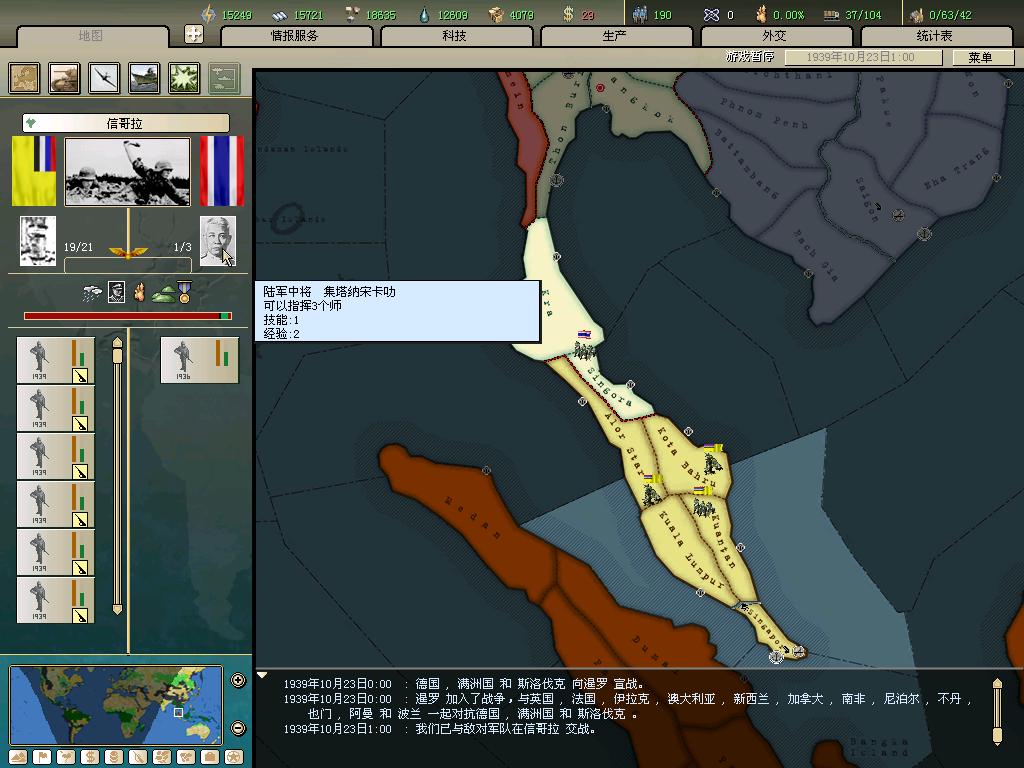
Task: Click the metal bars resource icon
Action: (x=280, y=14)
